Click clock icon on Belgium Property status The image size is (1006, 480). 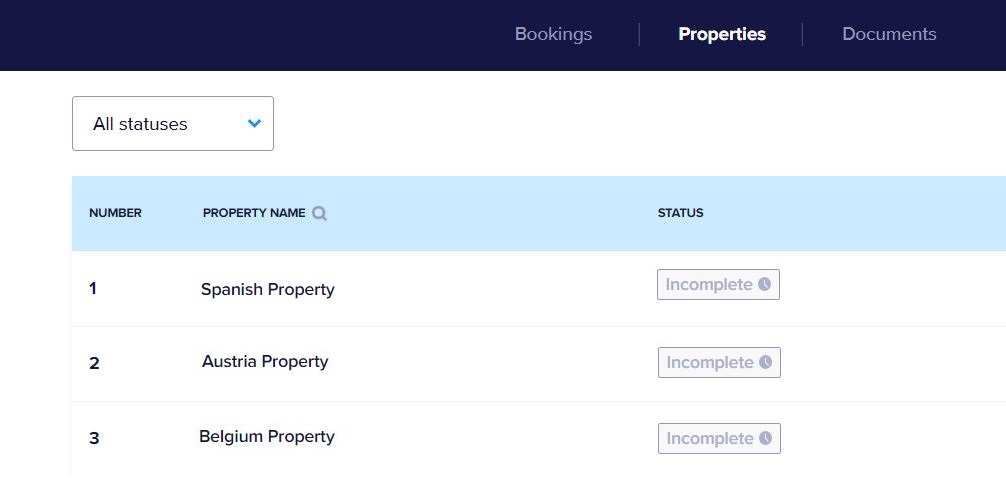[x=766, y=438]
